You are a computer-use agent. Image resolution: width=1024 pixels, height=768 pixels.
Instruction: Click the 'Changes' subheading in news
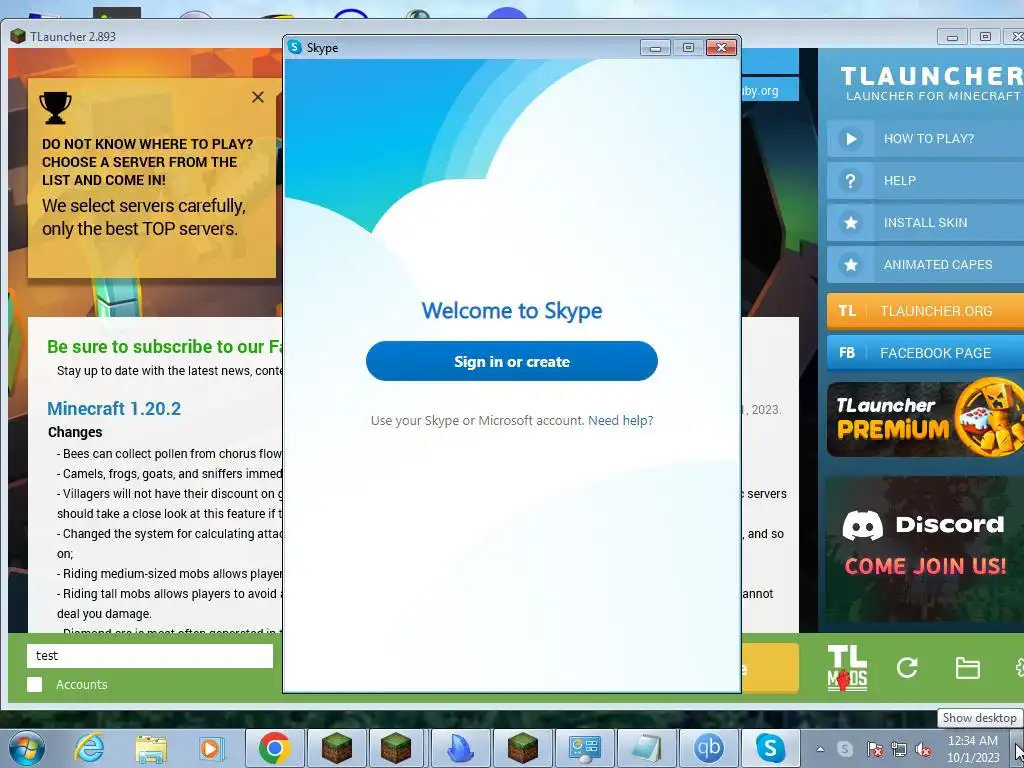point(75,432)
